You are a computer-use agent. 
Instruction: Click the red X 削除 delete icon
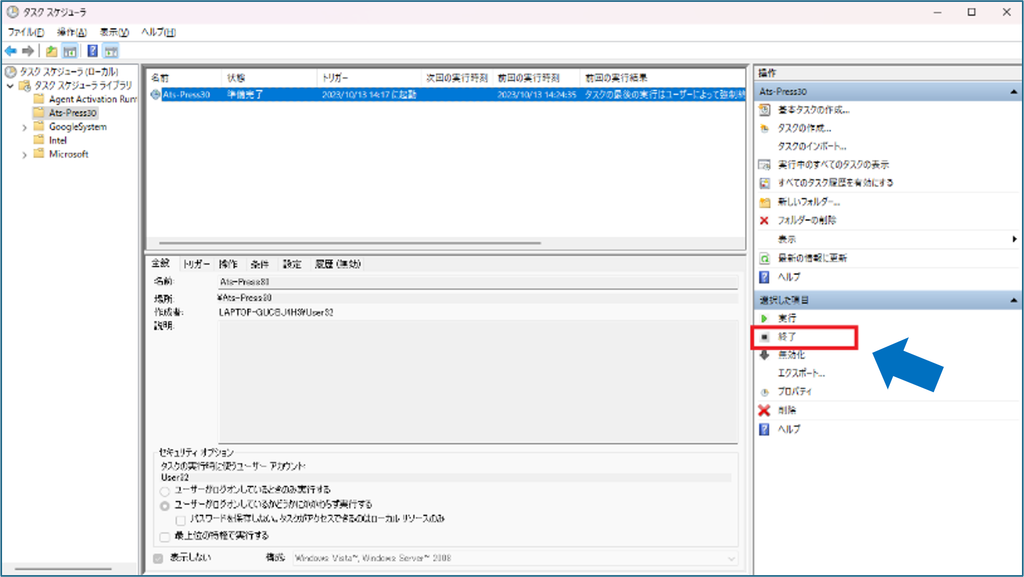point(764,411)
